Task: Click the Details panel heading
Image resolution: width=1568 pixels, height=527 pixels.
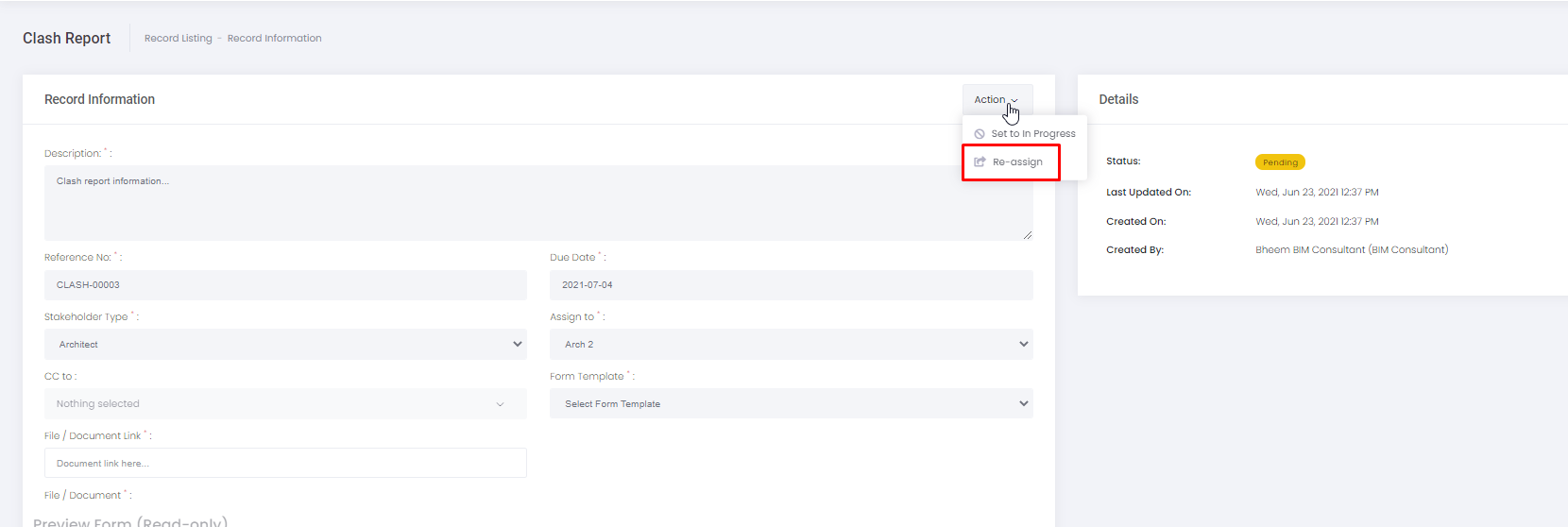Action: [x=1118, y=99]
